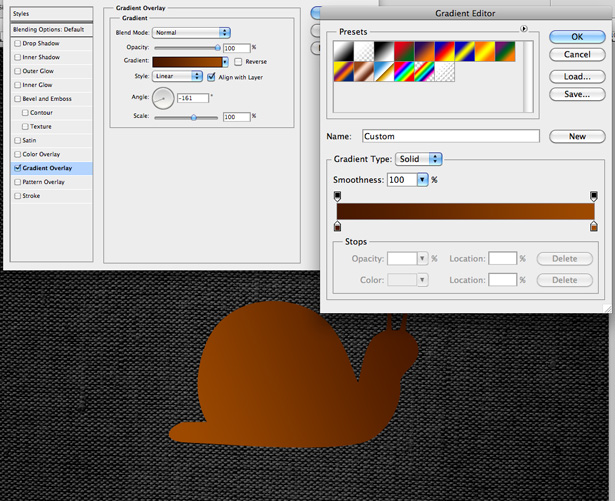
Task: Uncheck Align with Layer
Action: [211, 77]
